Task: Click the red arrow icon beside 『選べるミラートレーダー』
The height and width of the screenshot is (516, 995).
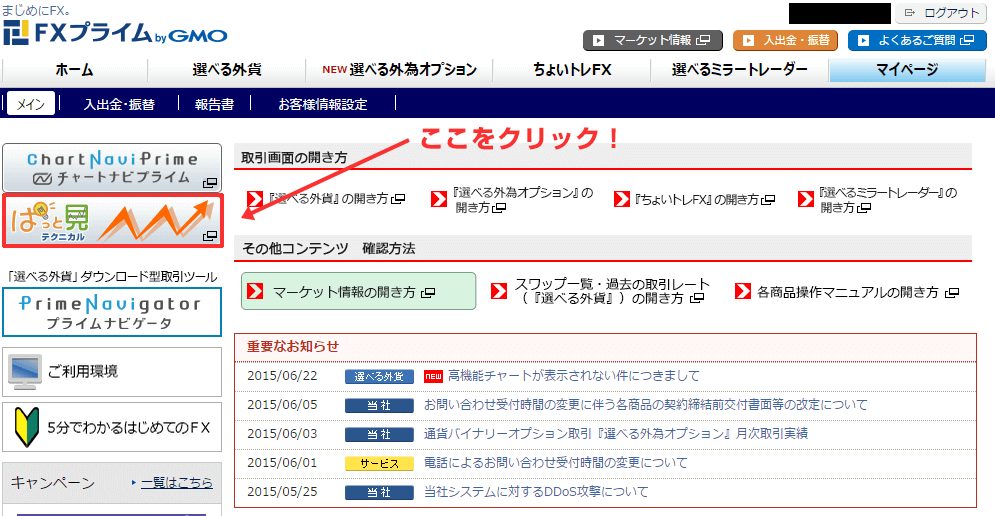Action: click(806, 199)
